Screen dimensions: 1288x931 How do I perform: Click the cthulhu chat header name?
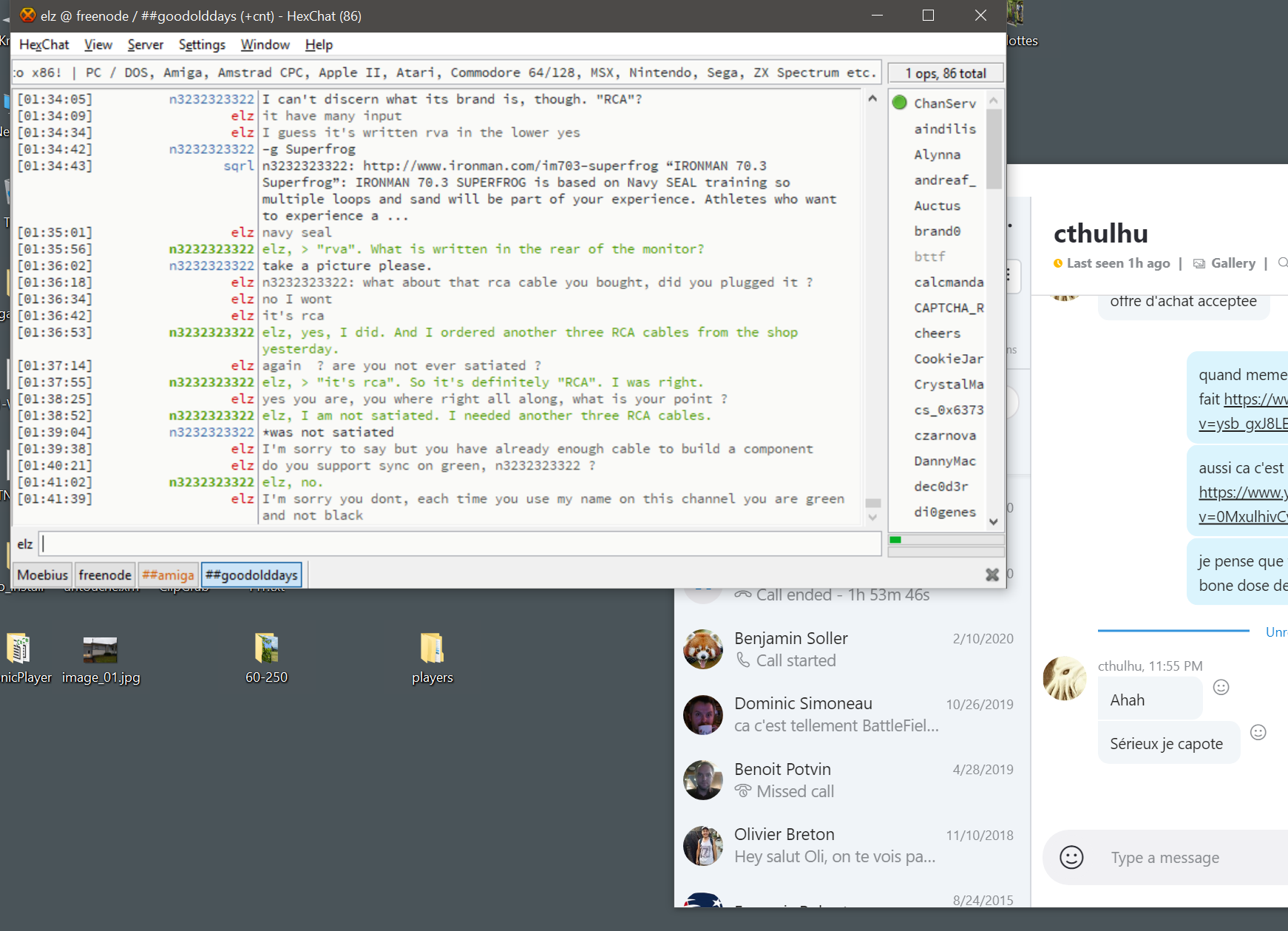[1100, 234]
